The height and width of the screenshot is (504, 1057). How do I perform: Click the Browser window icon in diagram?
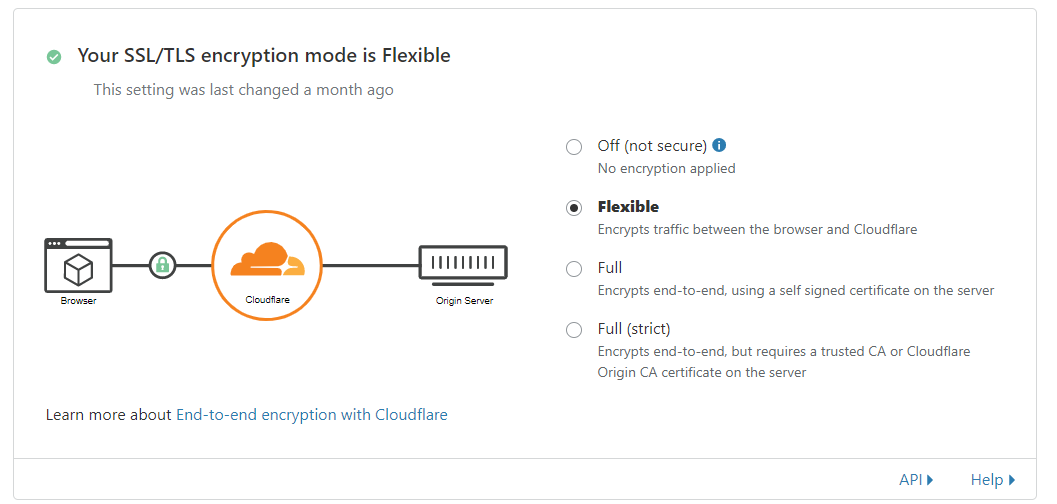coord(78,265)
